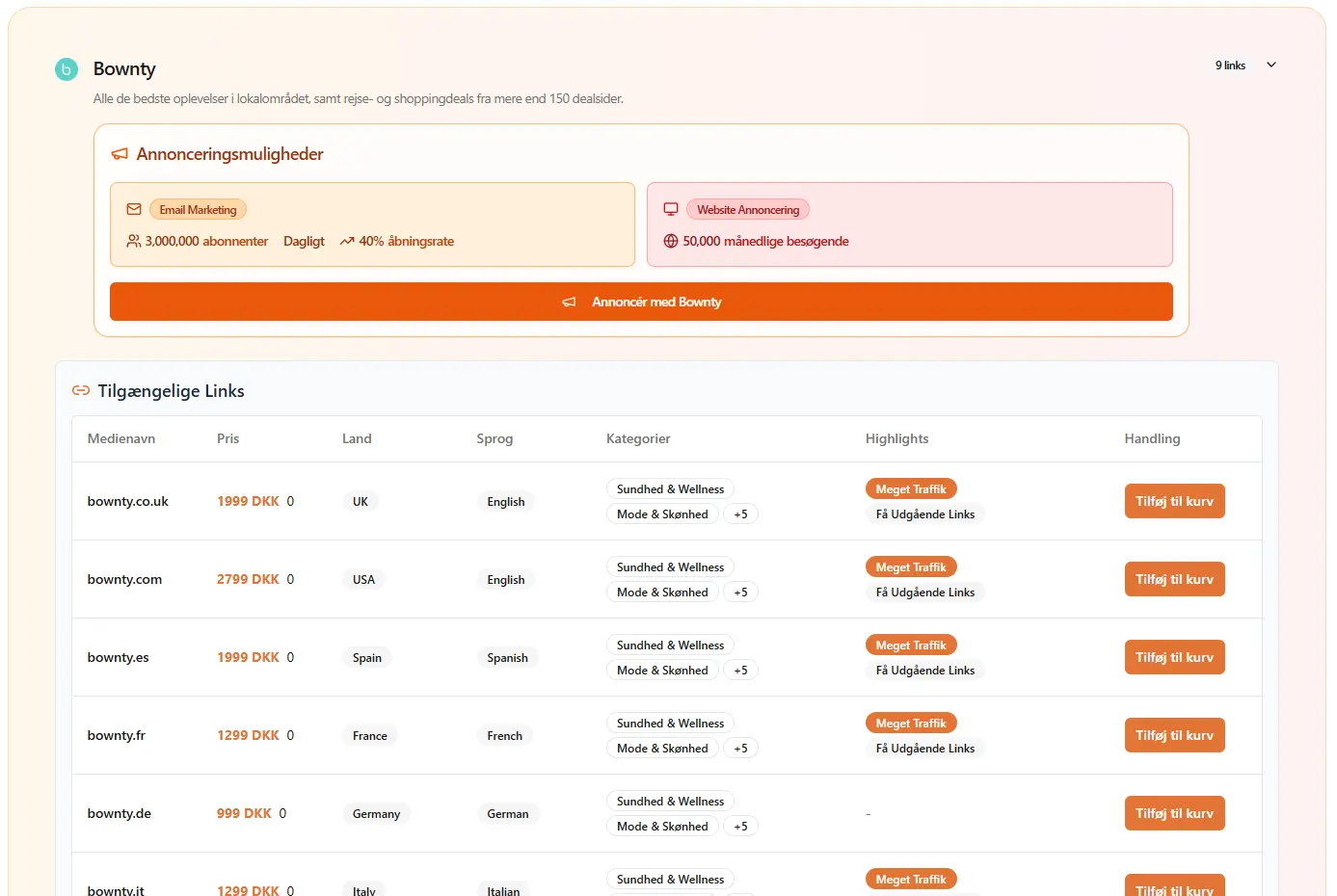Viewport: 1337px width, 896px height.
Task: Show more categories via +5 in bownty.de row
Action: [x=740, y=827]
